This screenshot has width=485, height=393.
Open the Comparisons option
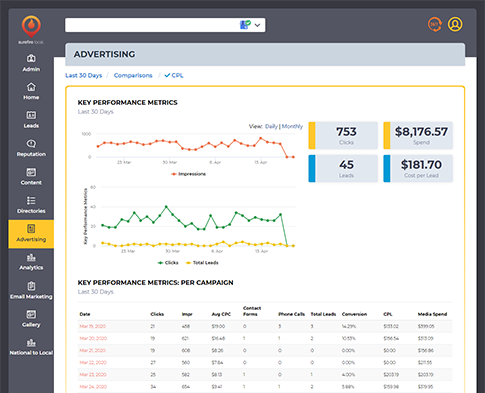[133, 75]
